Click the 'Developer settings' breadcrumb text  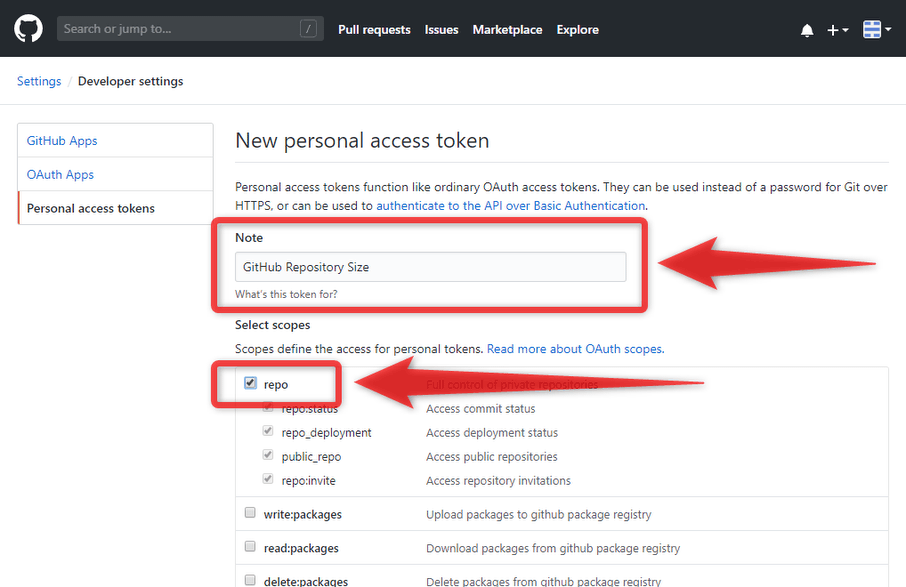(x=131, y=81)
